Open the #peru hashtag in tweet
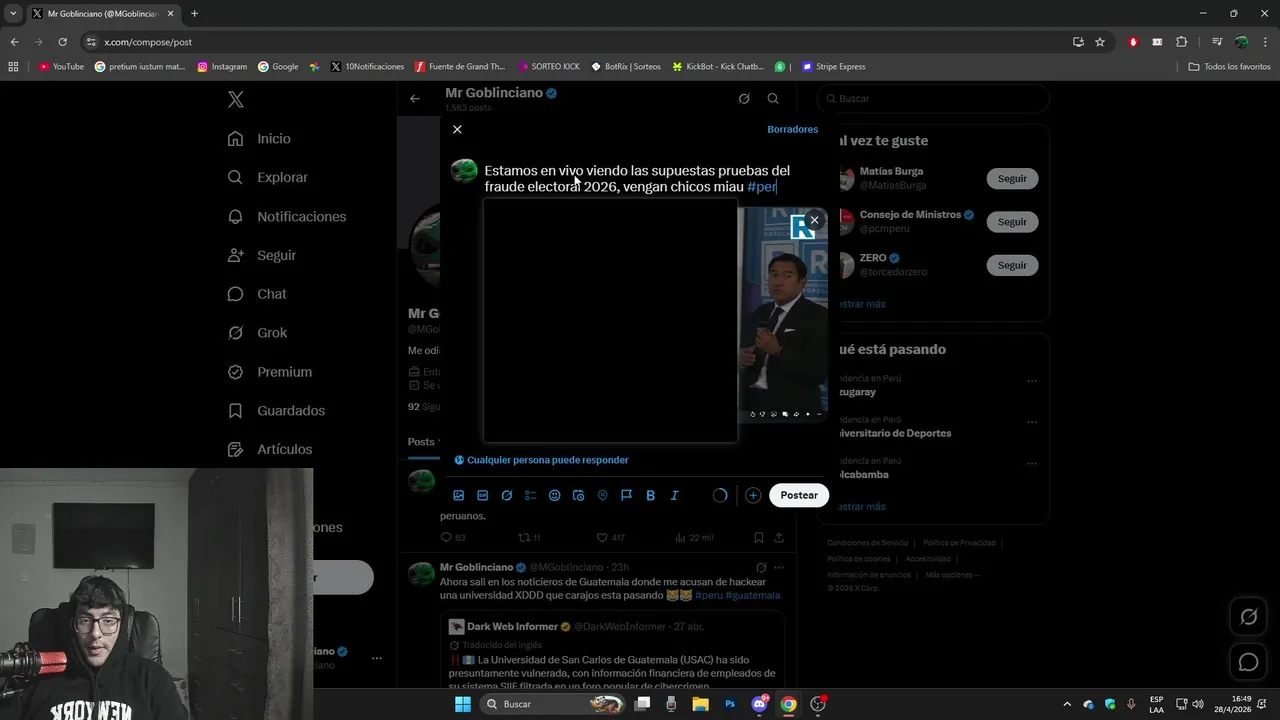 (x=709, y=595)
